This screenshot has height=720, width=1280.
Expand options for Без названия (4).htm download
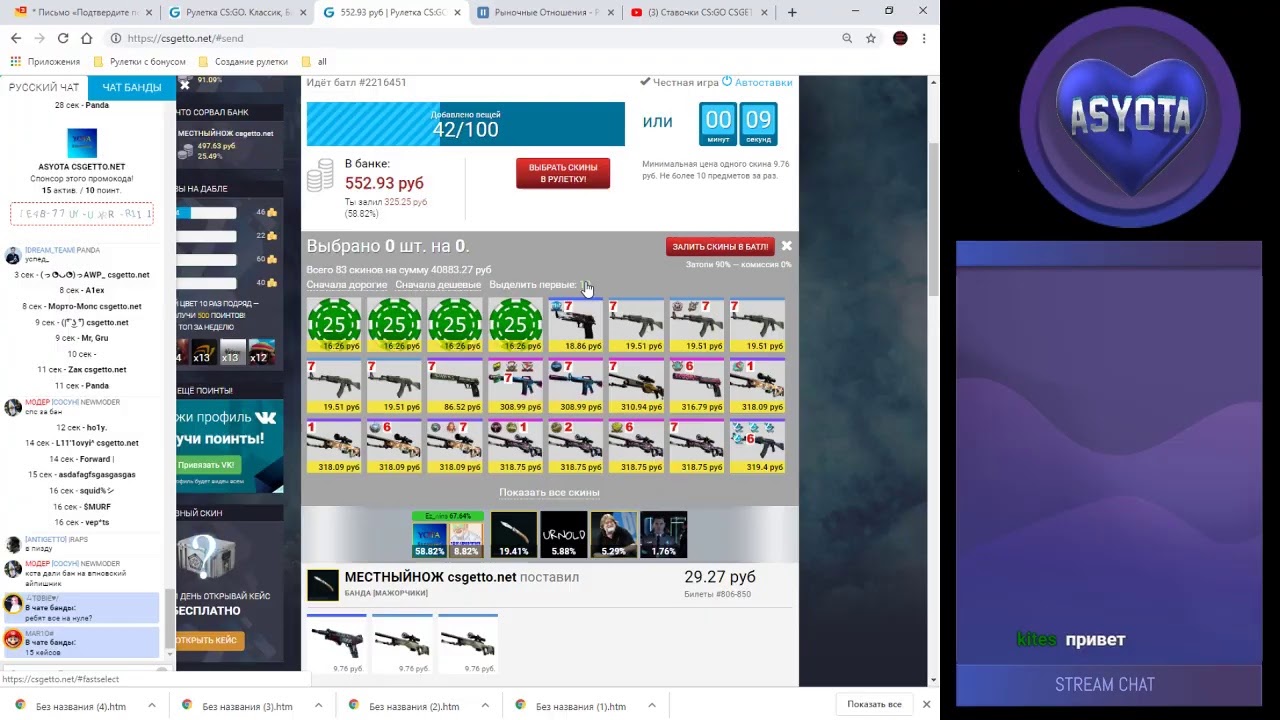152,705
